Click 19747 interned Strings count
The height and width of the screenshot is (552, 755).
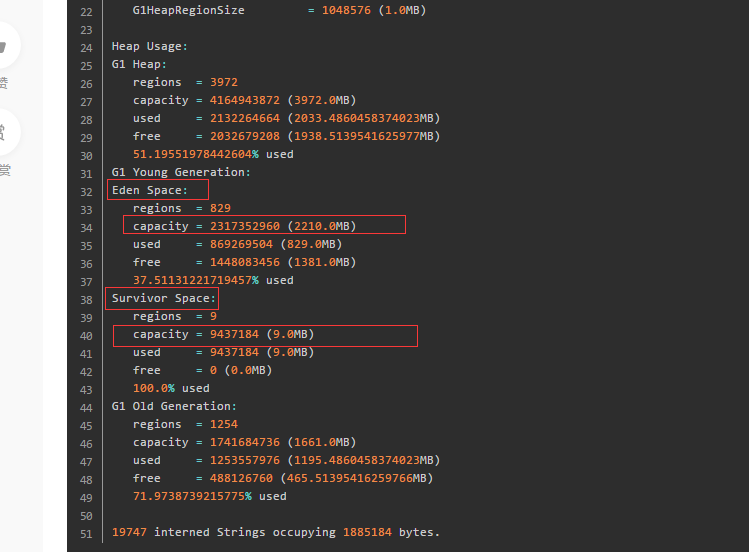(x=129, y=532)
